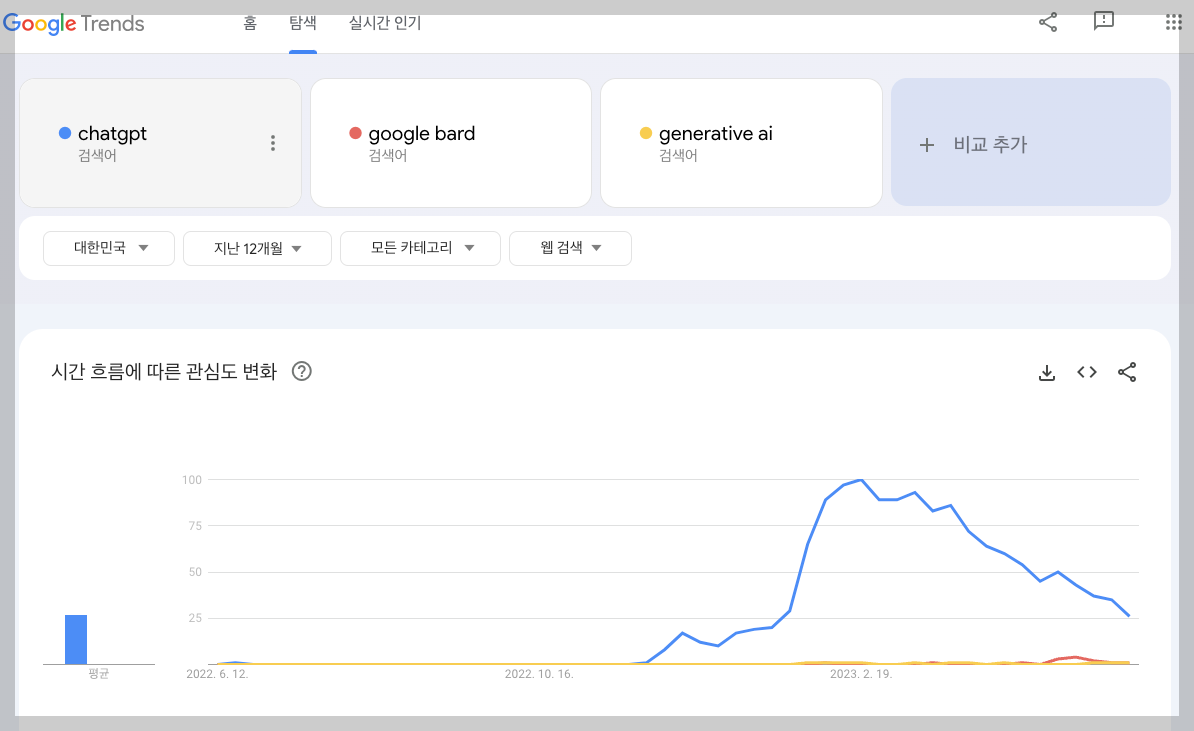Click the share icon in the top bar
Image resolution: width=1194 pixels, height=731 pixels.
point(1047,21)
